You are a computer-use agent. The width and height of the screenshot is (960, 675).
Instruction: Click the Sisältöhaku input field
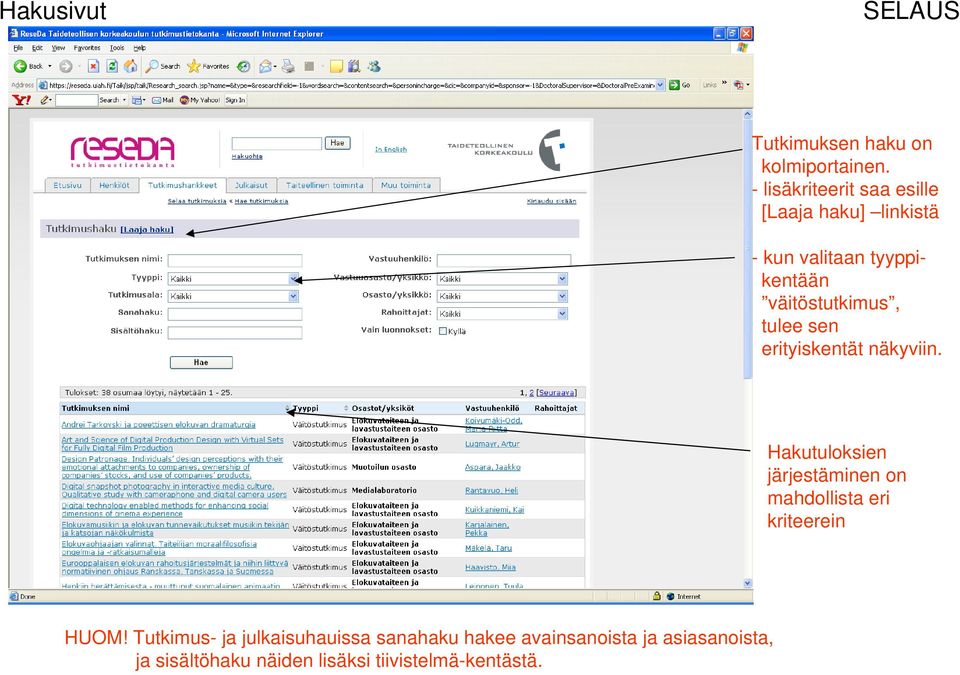coord(234,333)
